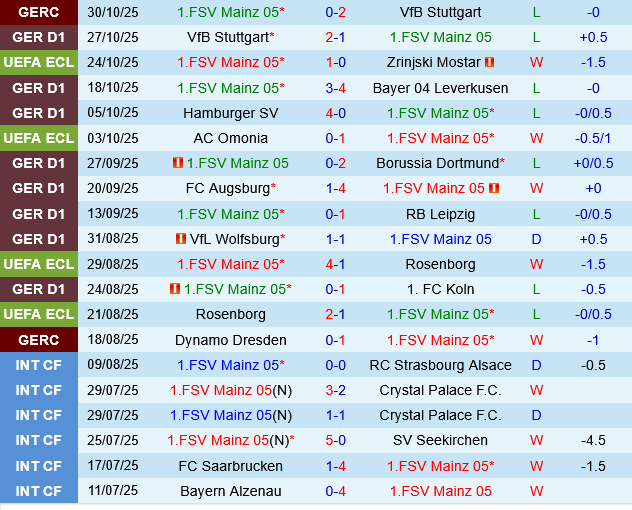Click red card icon in the 1. FC Koln row
632x510 pixels.
tap(175, 289)
